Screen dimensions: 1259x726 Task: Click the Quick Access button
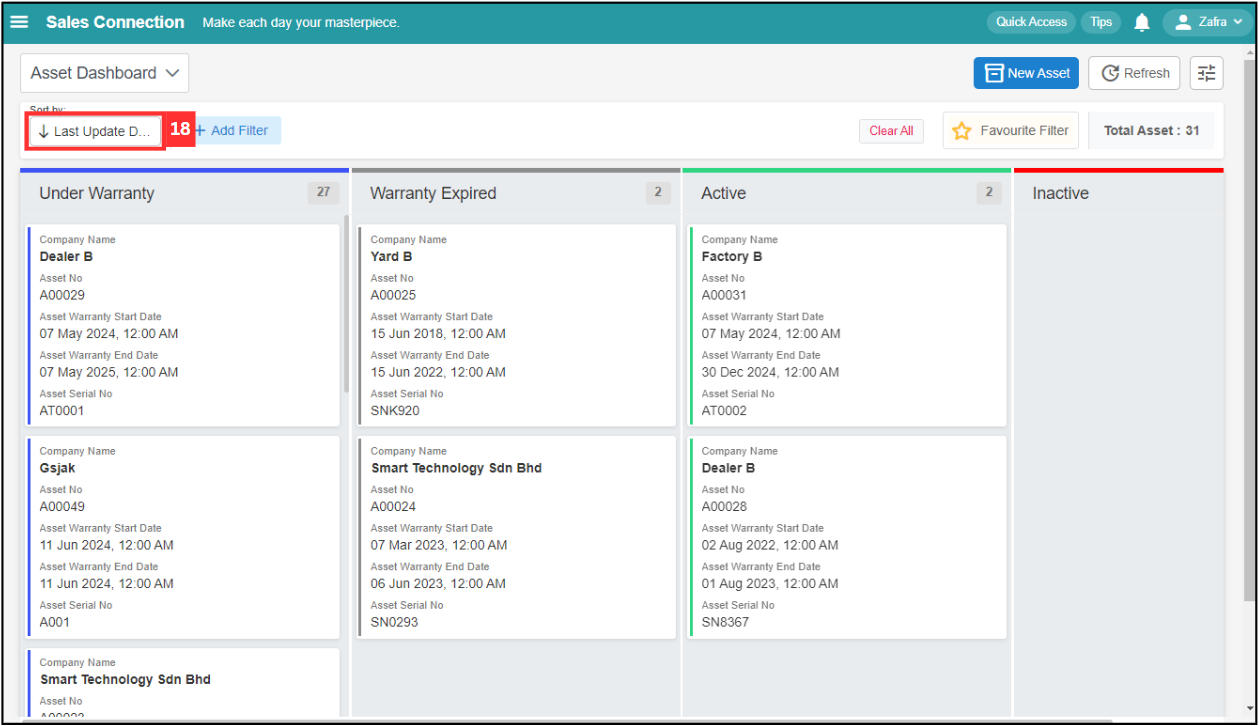pyautogui.click(x=1031, y=22)
